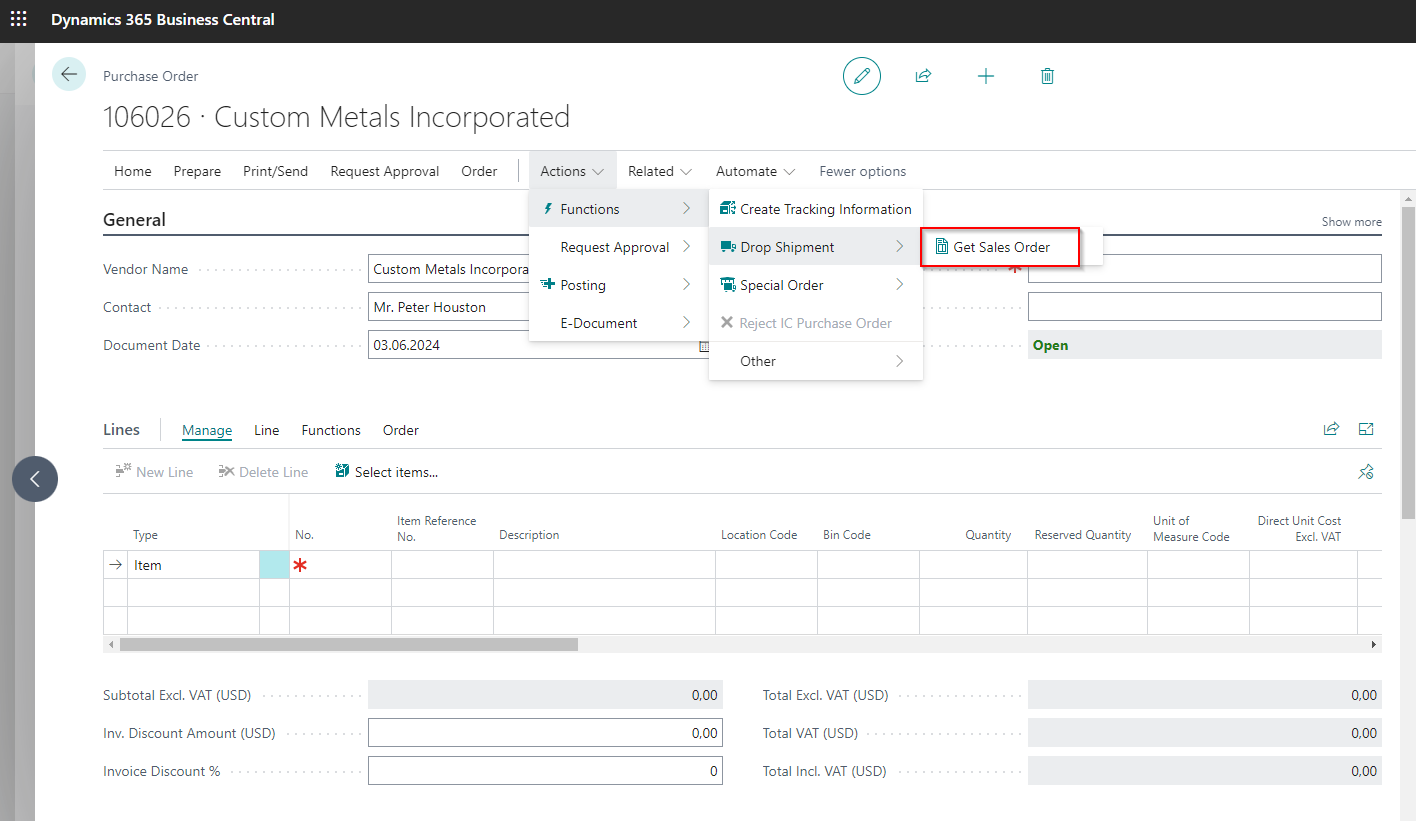
Task: Select the Request Approval tab
Action: pyautogui.click(x=385, y=171)
